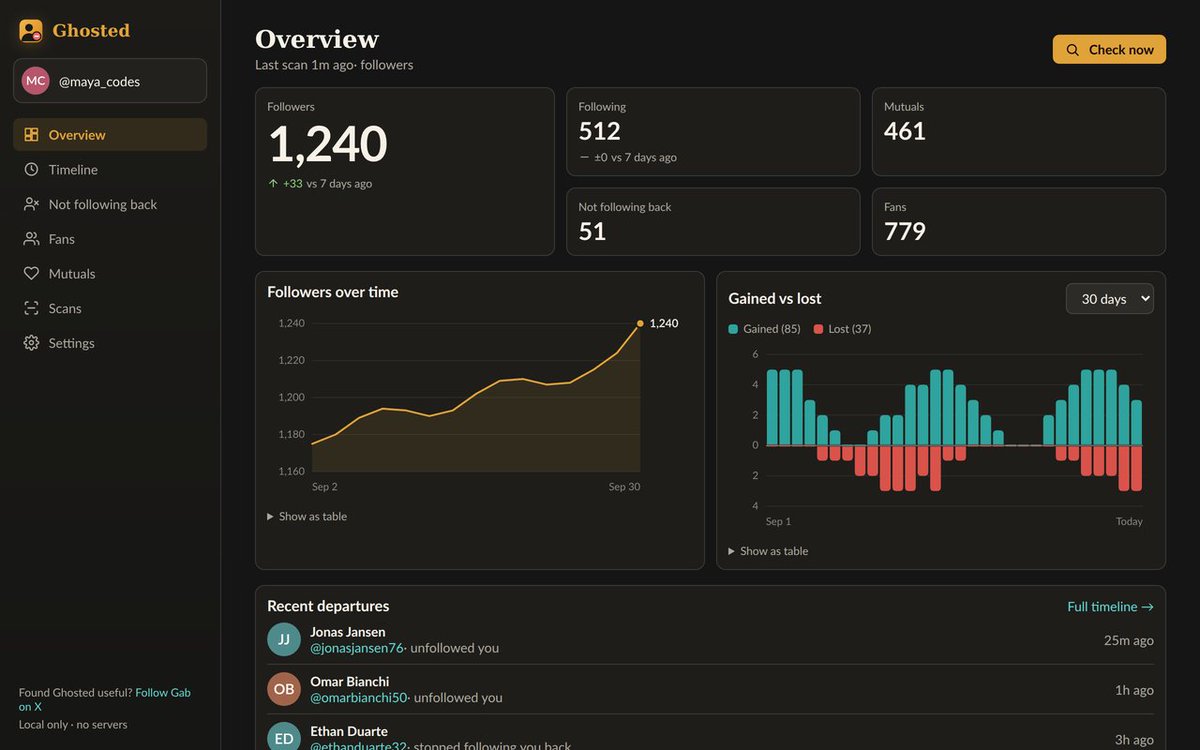Screen dimensions: 1200x750
Task: Click the Gained vs lost heading
Action: point(775,298)
